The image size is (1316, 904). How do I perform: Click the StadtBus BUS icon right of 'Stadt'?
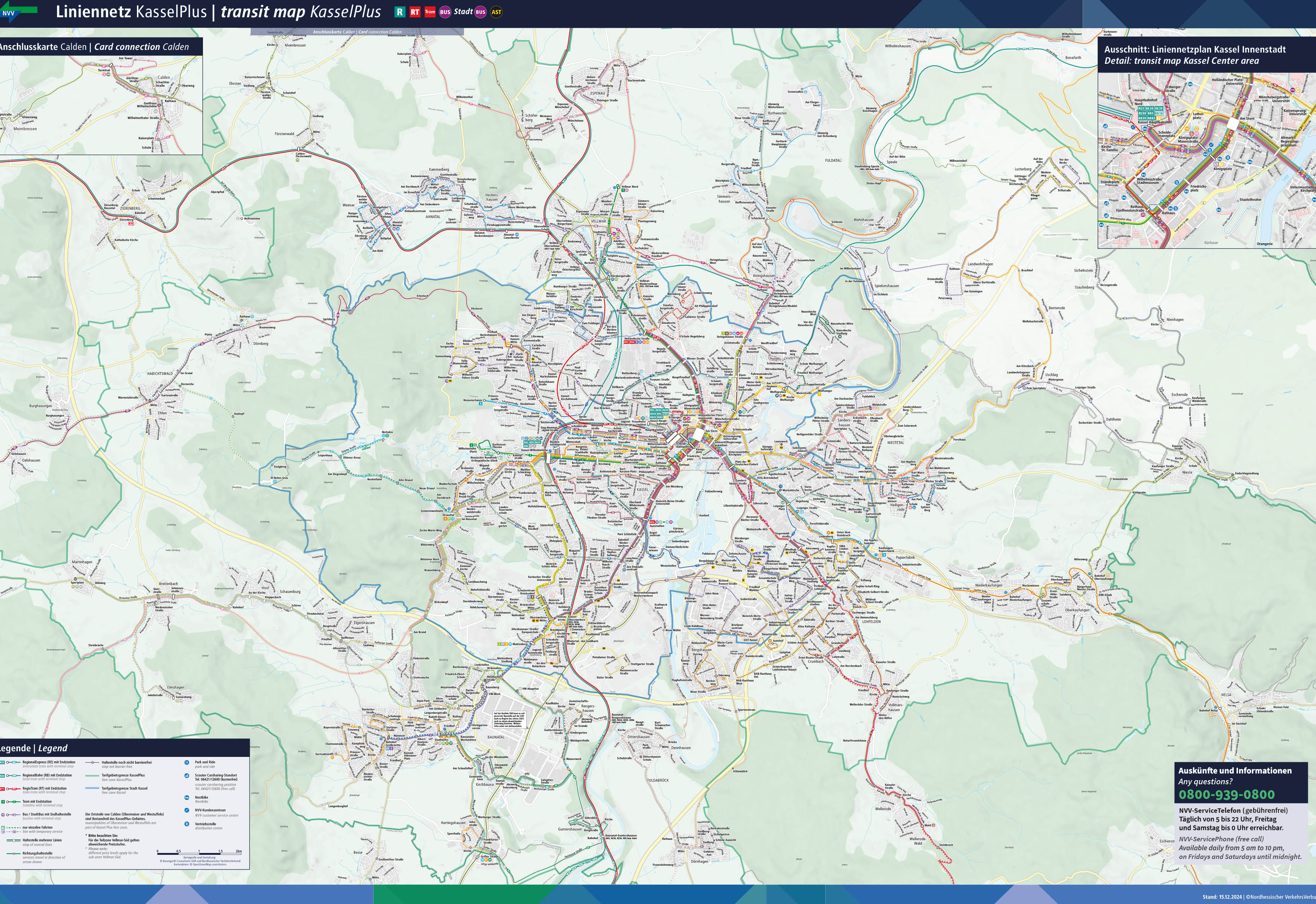pyautogui.click(x=481, y=12)
